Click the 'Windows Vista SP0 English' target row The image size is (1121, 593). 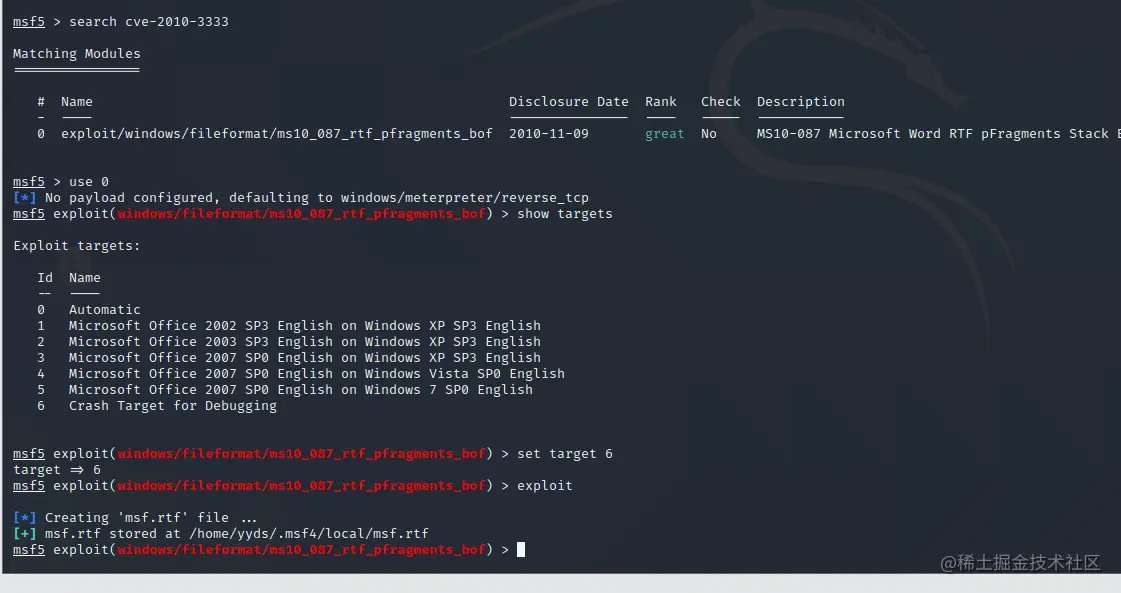click(x=301, y=373)
